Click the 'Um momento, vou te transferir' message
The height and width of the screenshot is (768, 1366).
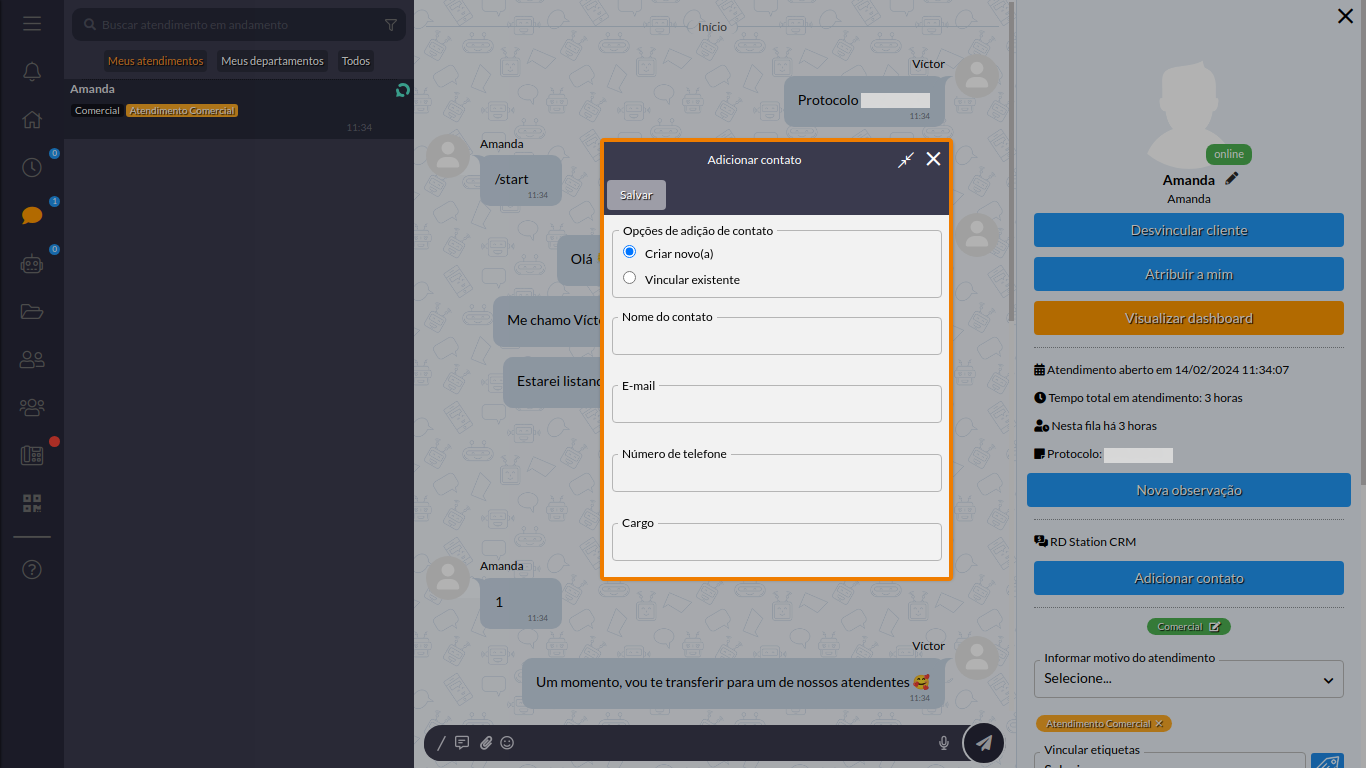click(733, 683)
